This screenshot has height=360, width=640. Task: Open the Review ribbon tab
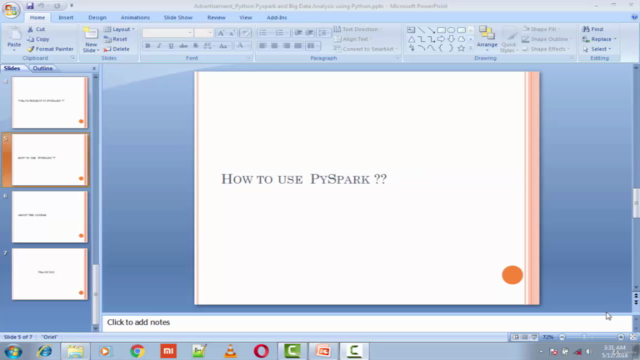[x=216, y=18]
